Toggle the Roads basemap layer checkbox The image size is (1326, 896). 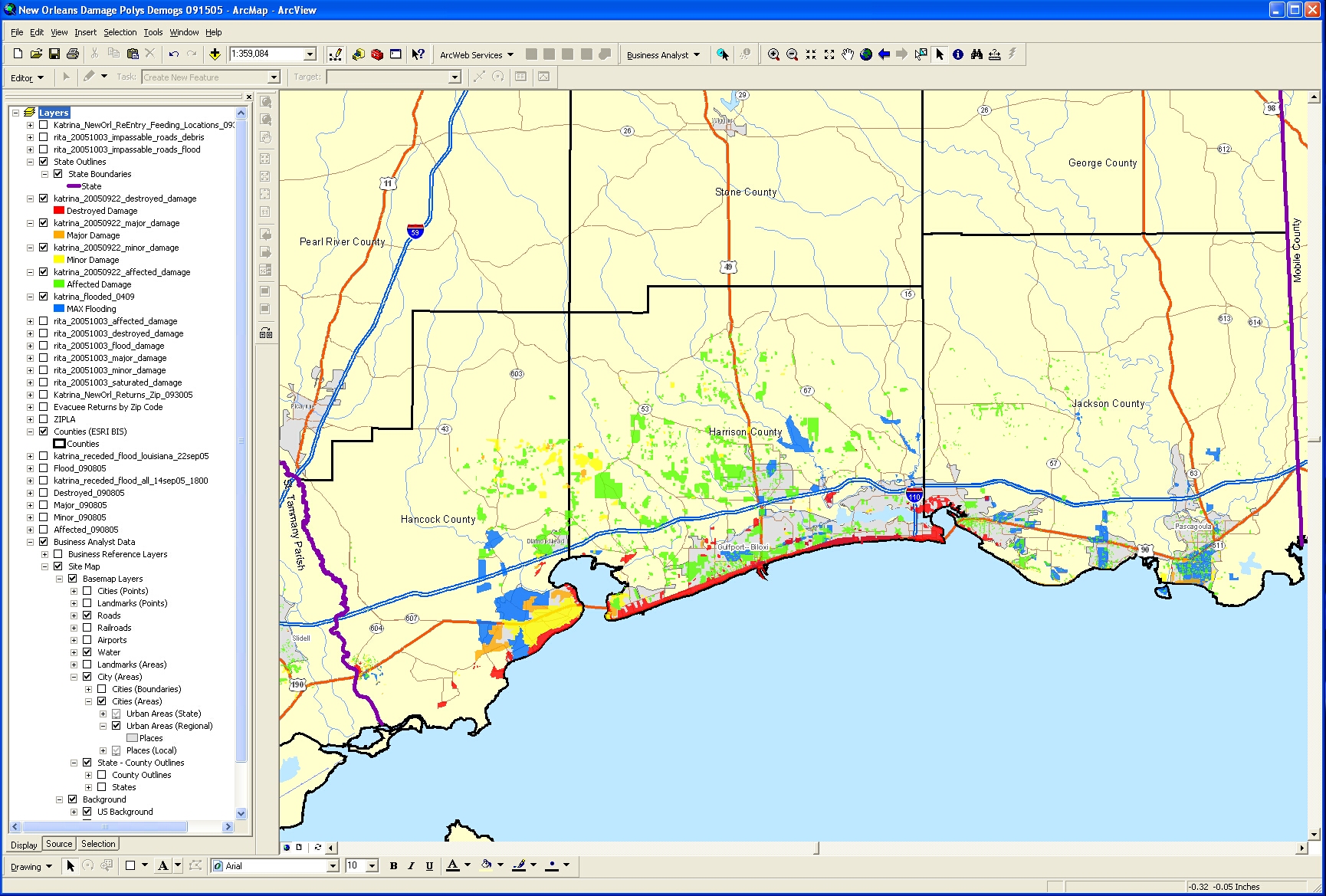(87, 615)
